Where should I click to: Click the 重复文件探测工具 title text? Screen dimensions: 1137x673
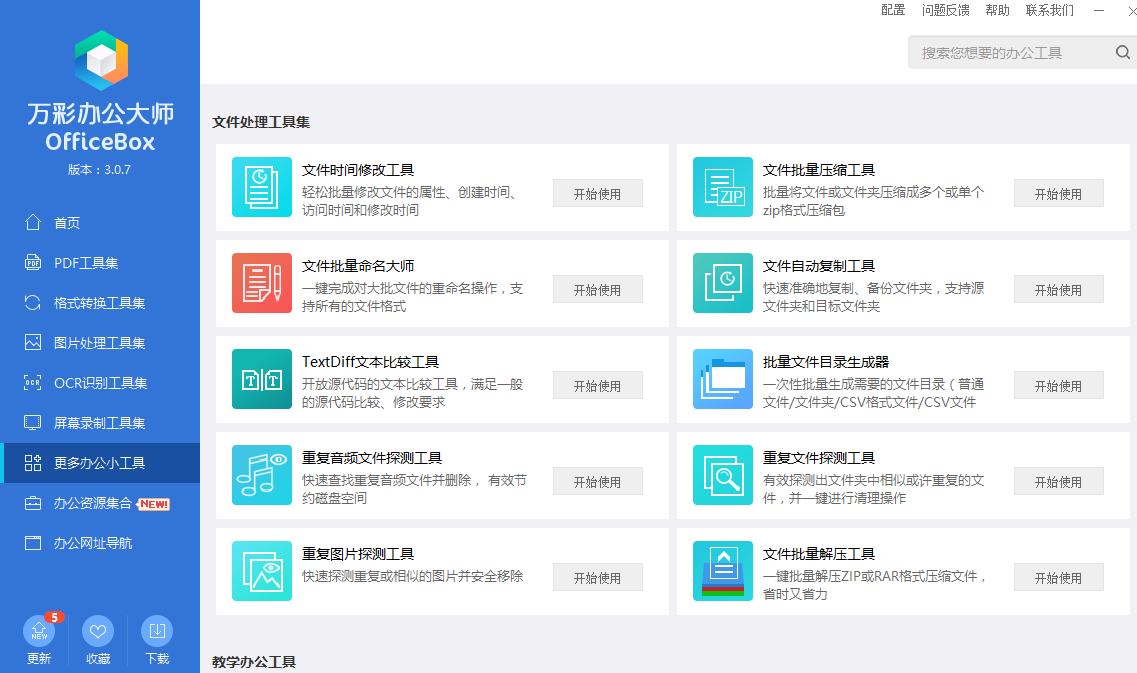coord(819,458)
